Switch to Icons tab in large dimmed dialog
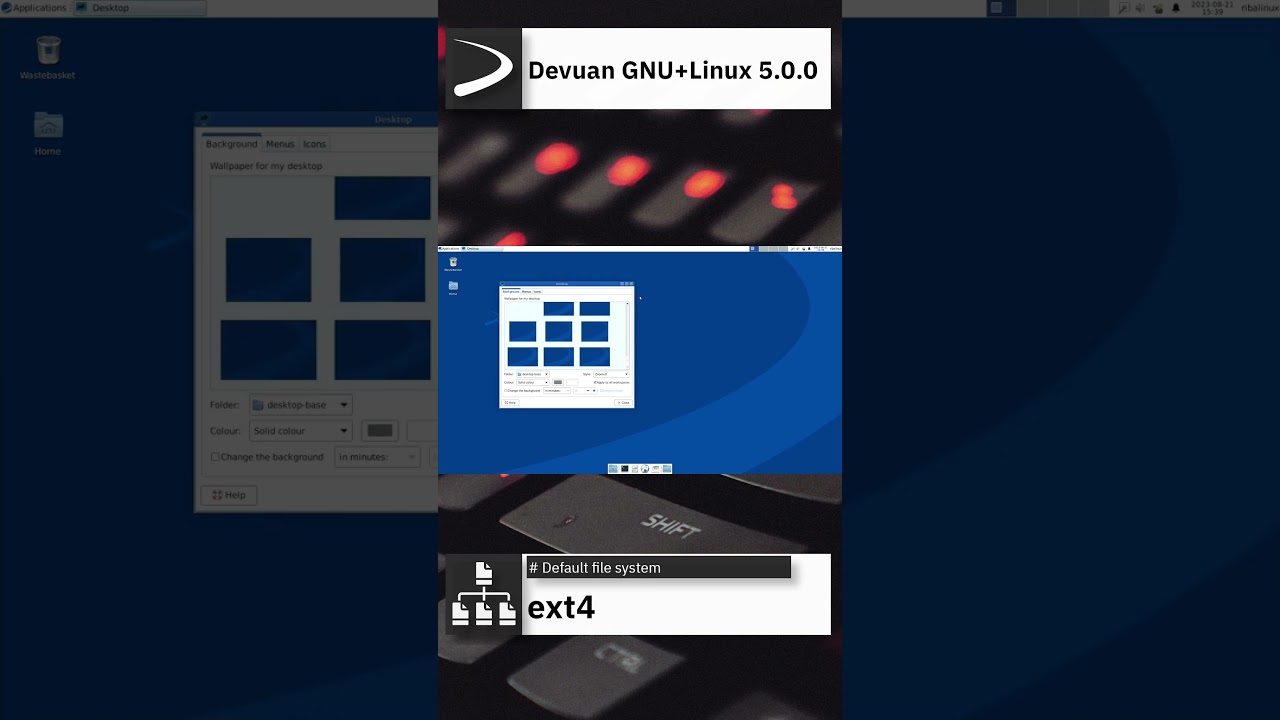 coord(314,144)
